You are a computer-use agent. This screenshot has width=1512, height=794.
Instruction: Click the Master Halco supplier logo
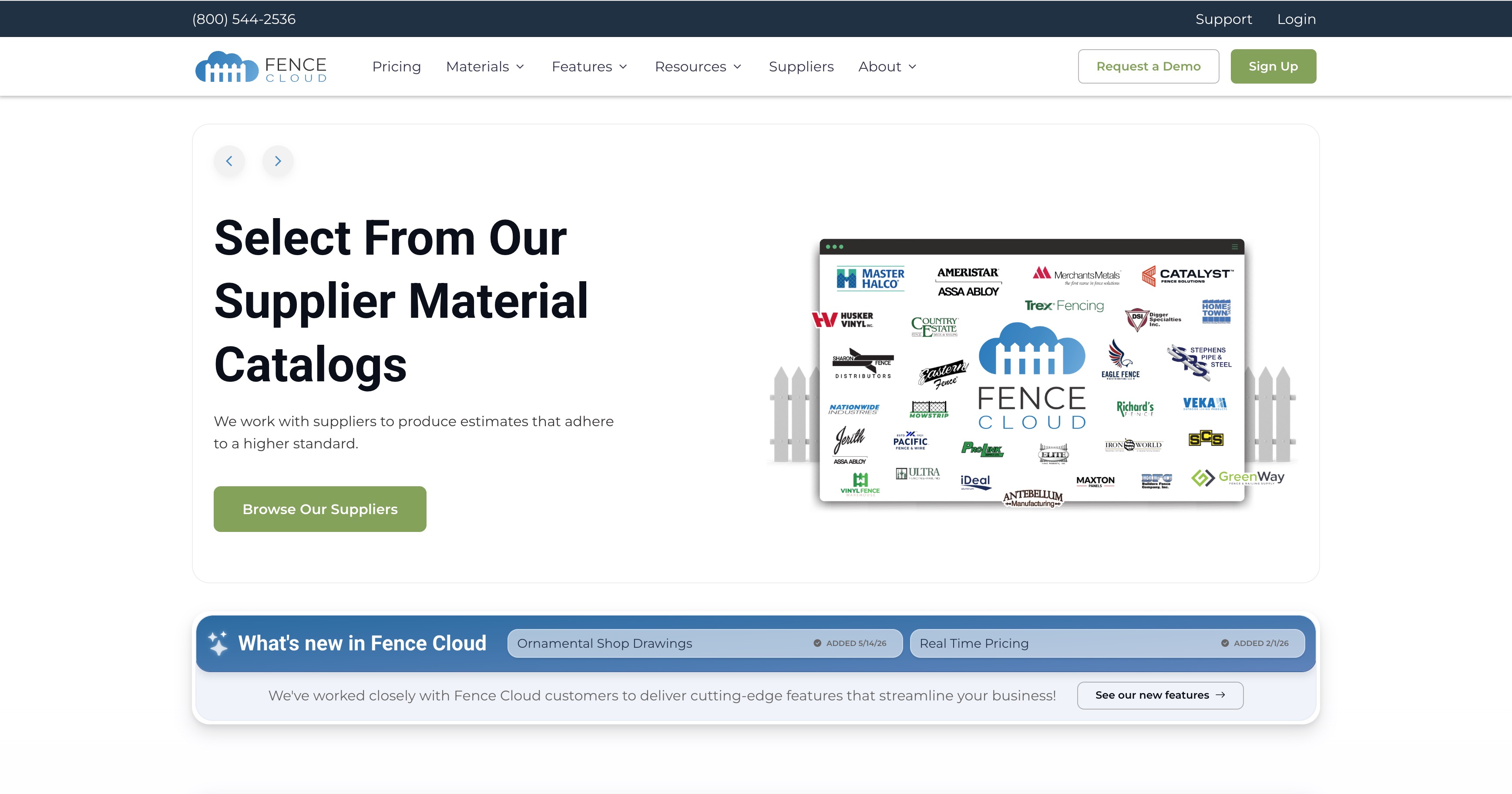click(870, 279)
